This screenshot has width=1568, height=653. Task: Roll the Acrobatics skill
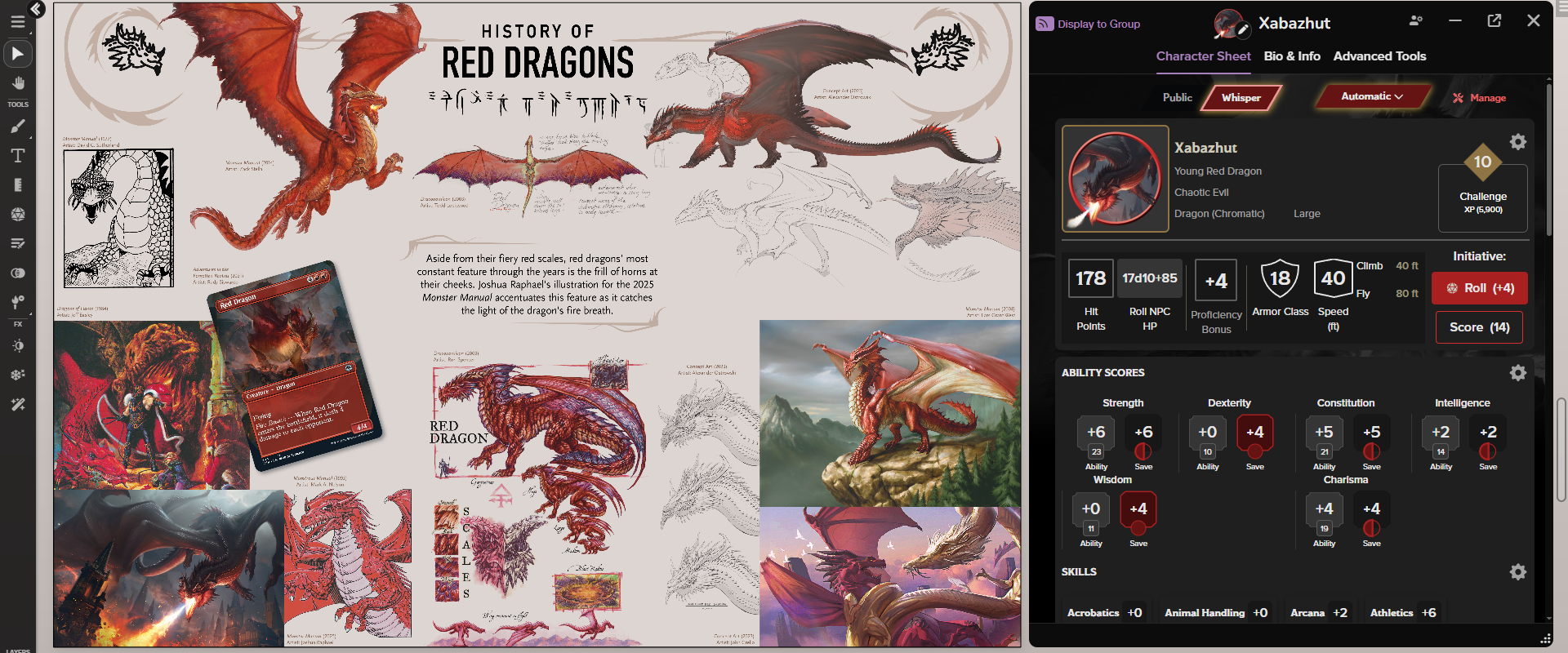(1105, 613)
